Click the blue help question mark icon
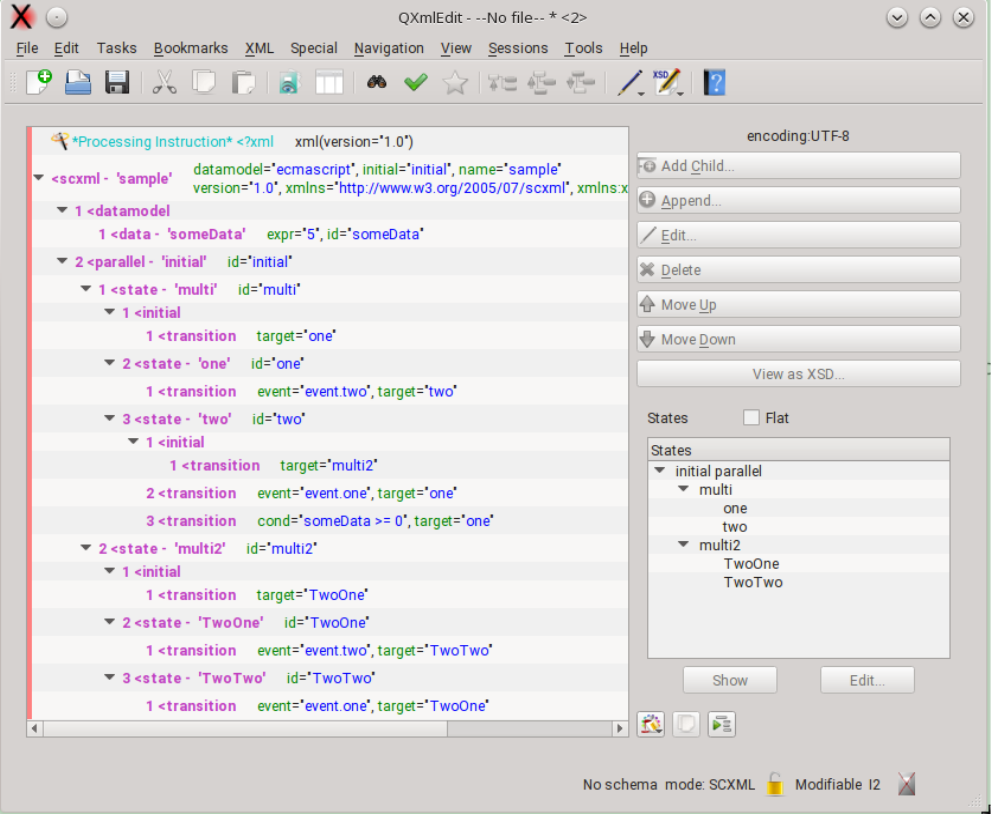Image resolution: width=991 pixels, height=814 pixels. 714,83
